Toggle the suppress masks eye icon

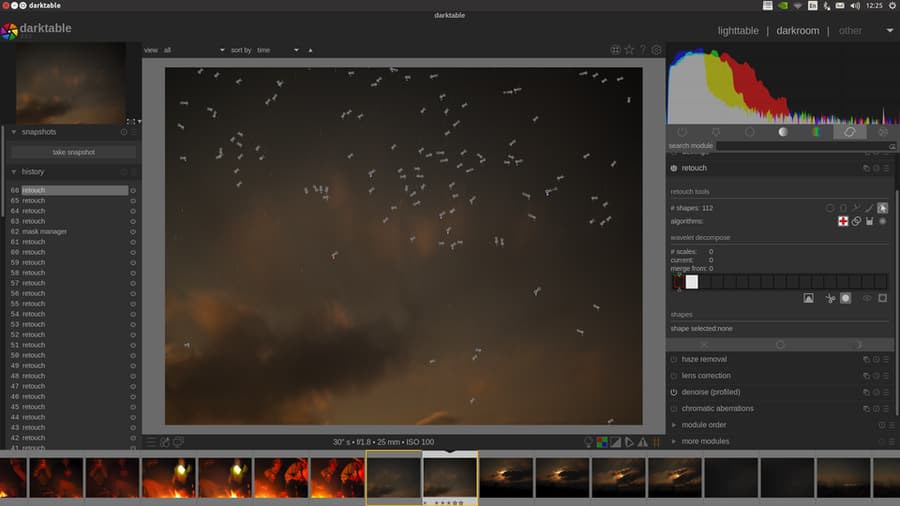click(x=867, y=298)
